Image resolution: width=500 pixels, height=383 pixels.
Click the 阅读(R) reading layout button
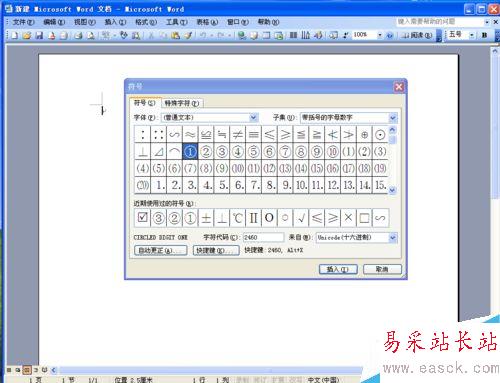pos(417,35)
